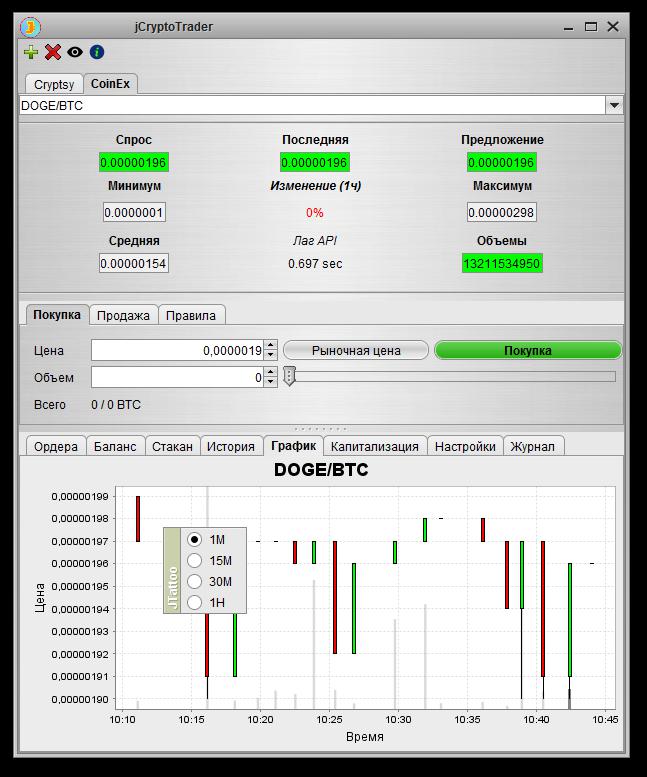Click the JTattoo popup side label
647x777 pixels.
click(x=172, y=571)
